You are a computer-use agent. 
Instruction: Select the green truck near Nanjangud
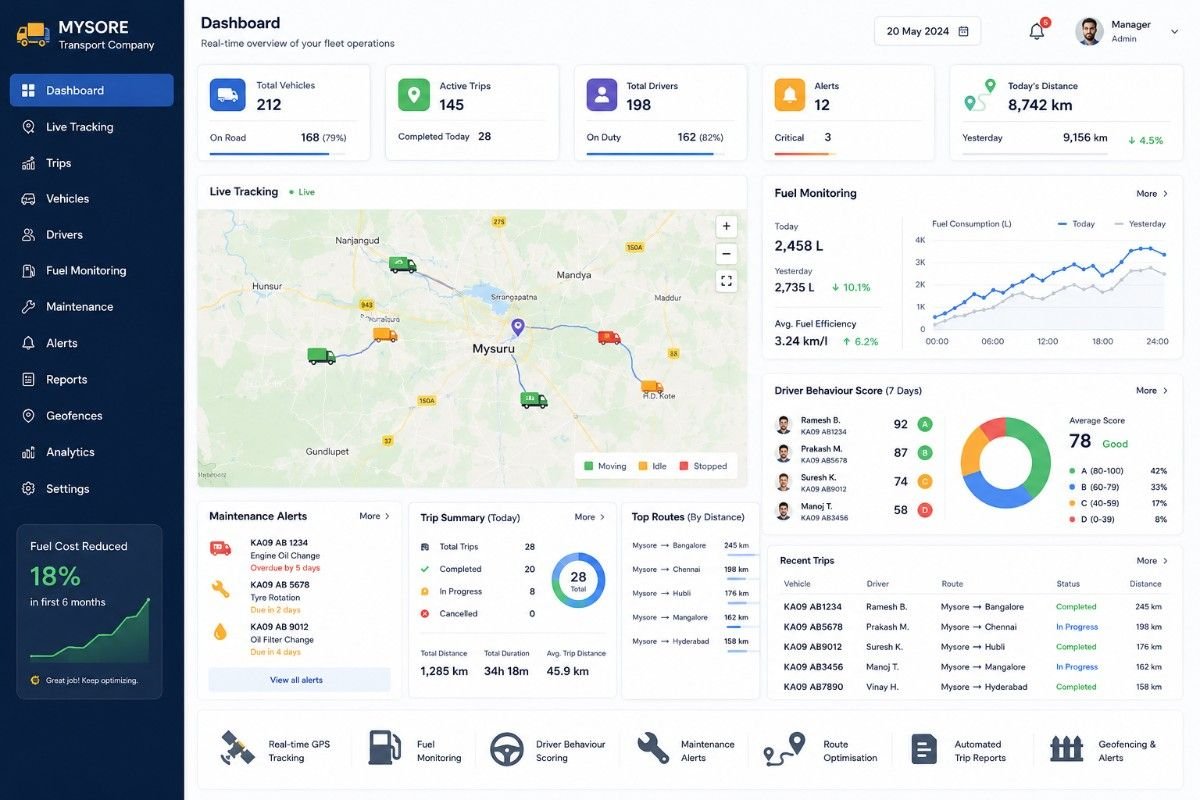pos(403,265)
